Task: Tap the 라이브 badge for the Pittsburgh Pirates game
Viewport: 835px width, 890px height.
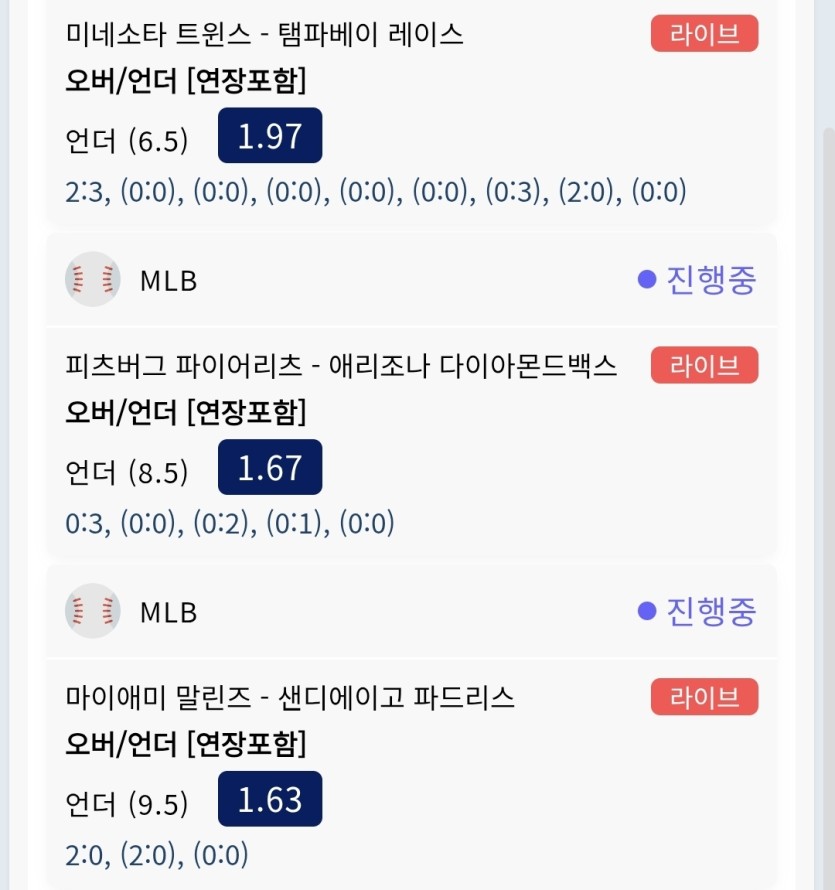Action: [704, 365]
